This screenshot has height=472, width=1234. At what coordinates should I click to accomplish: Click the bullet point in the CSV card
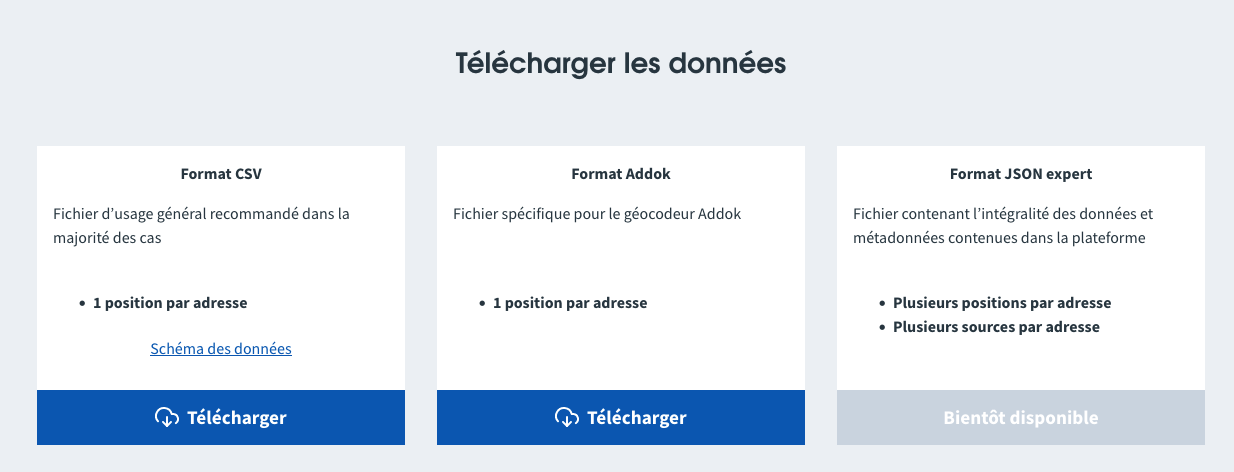coord(82,303)
